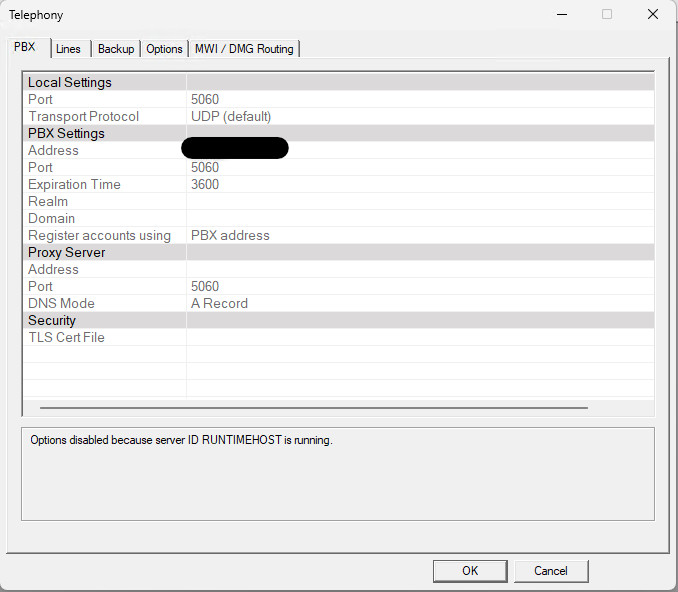Click the Transport Protocol label
678x592 pixels.
pyautogui.click(x=83, y=116)
